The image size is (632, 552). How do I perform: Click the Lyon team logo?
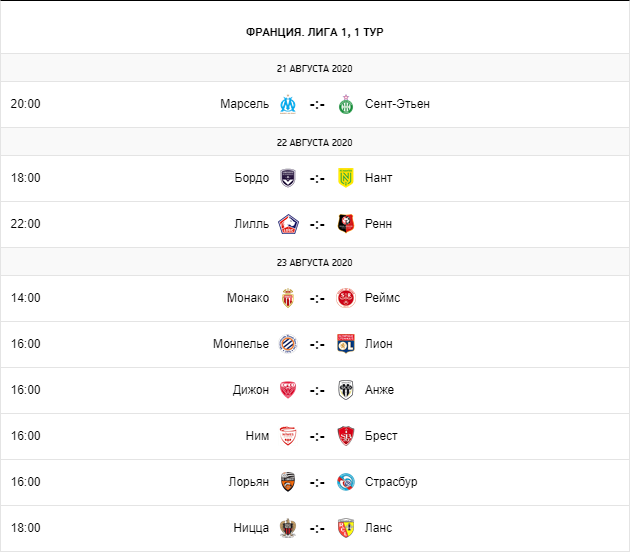[346, 344]
